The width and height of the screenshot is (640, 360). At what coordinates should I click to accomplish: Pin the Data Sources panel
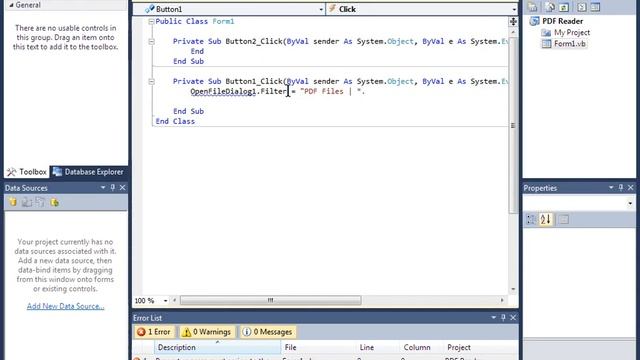[113, 188]
